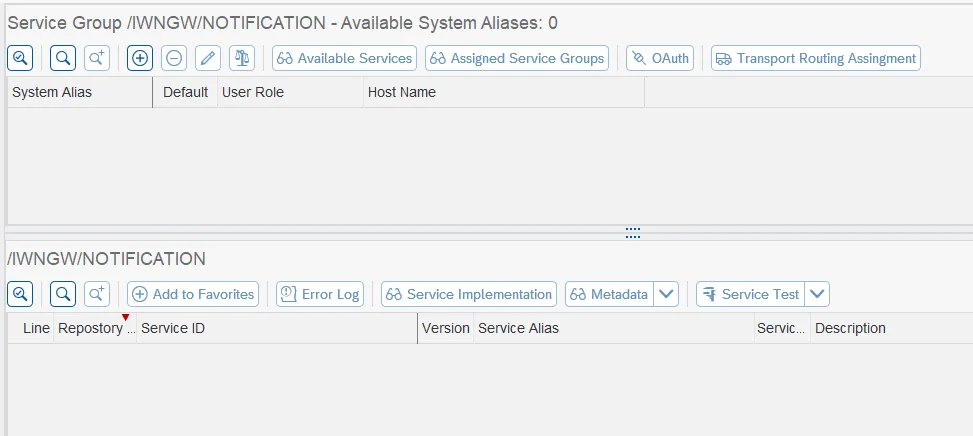
Task: Expand the Service Test dropdown arrow
Action: coord(817,294)
